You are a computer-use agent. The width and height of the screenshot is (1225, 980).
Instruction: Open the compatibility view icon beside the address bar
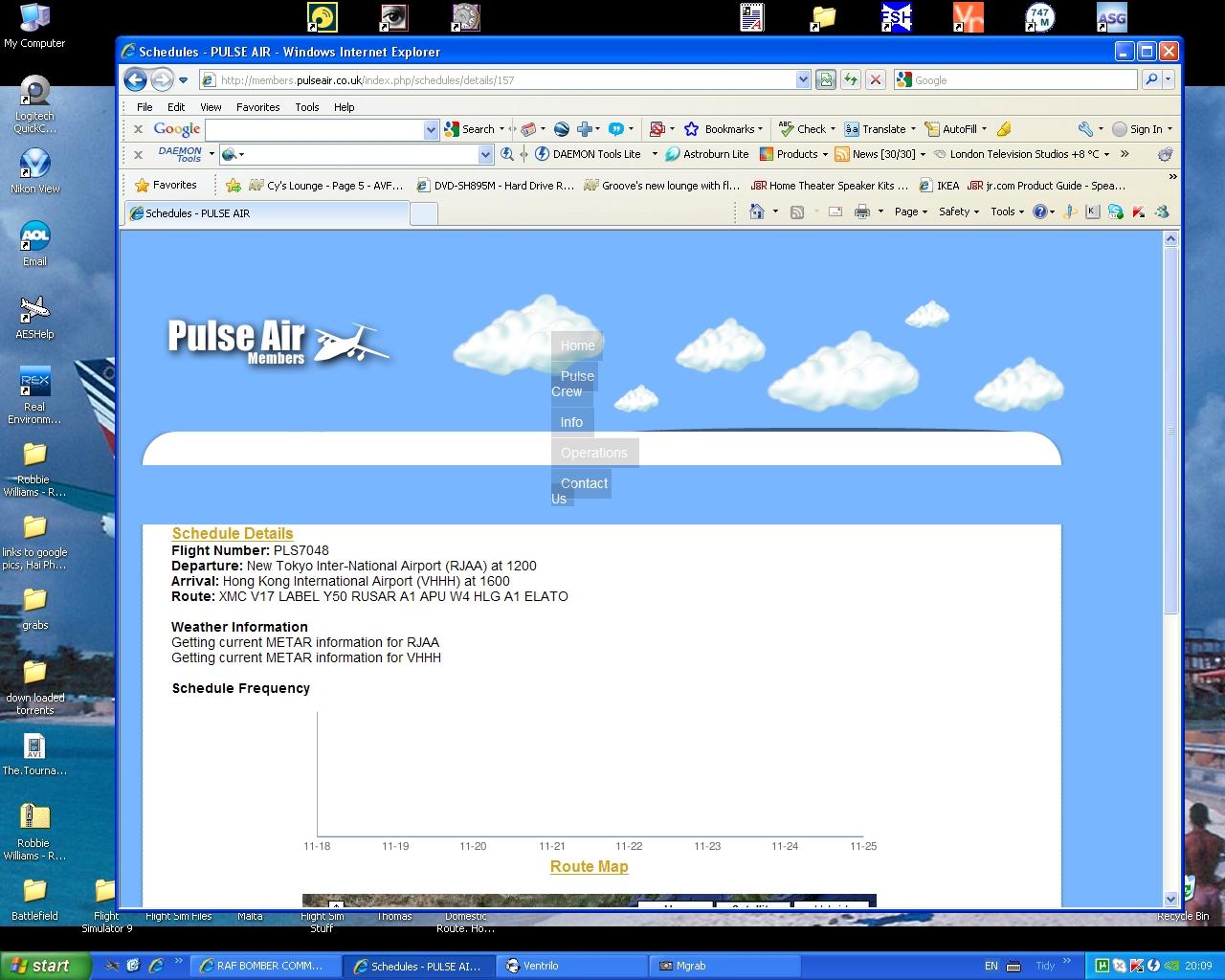[825, 80]
